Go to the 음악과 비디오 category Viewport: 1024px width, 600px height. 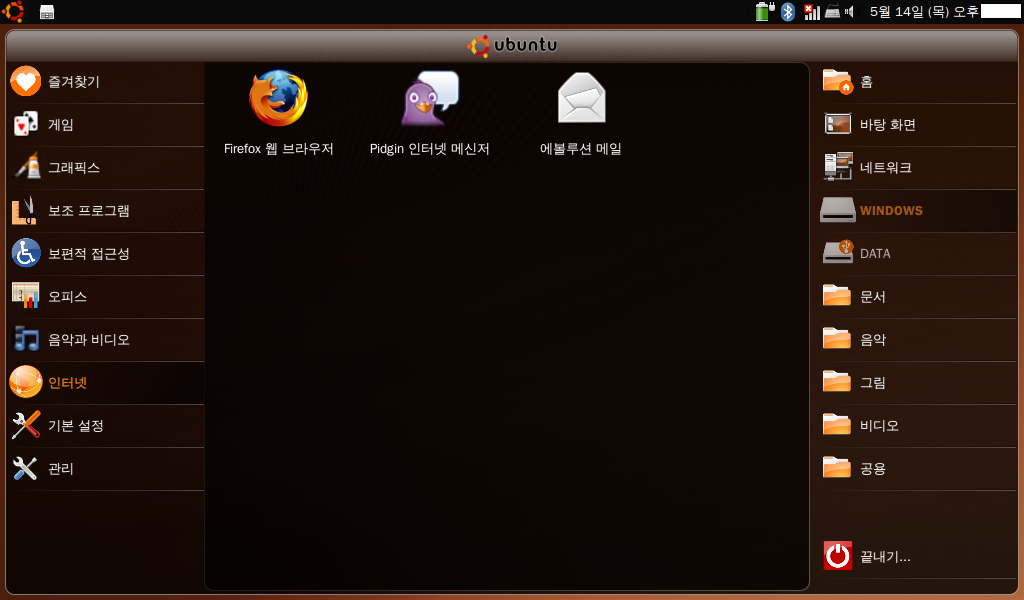coord(106,340)
